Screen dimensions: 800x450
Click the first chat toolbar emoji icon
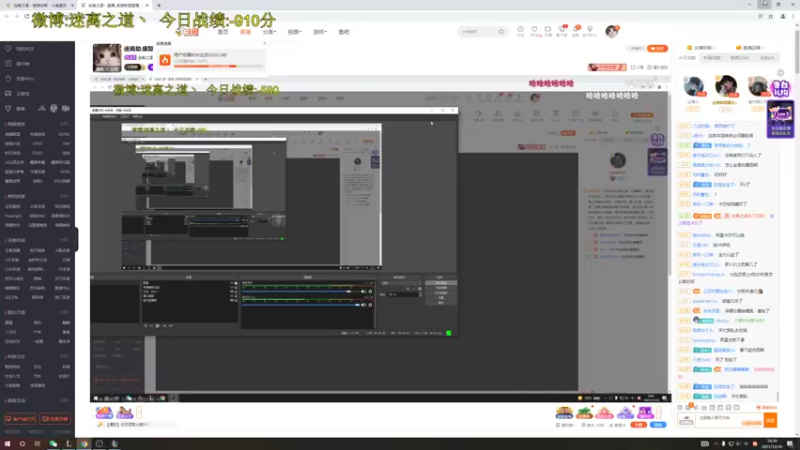point(680,408)
